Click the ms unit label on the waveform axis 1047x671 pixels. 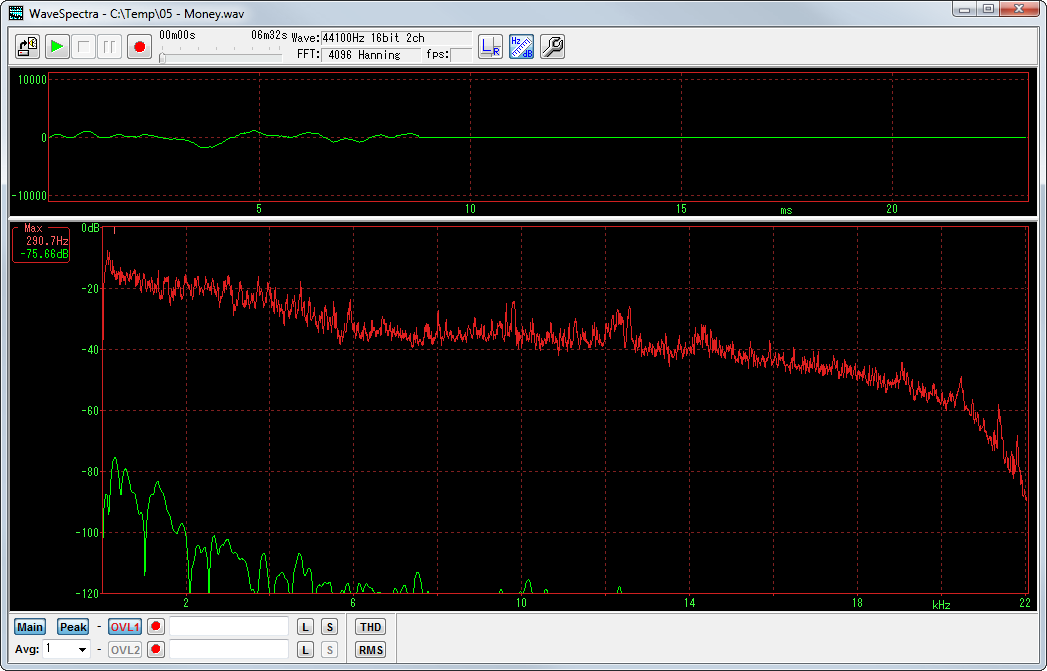[787, 210]
